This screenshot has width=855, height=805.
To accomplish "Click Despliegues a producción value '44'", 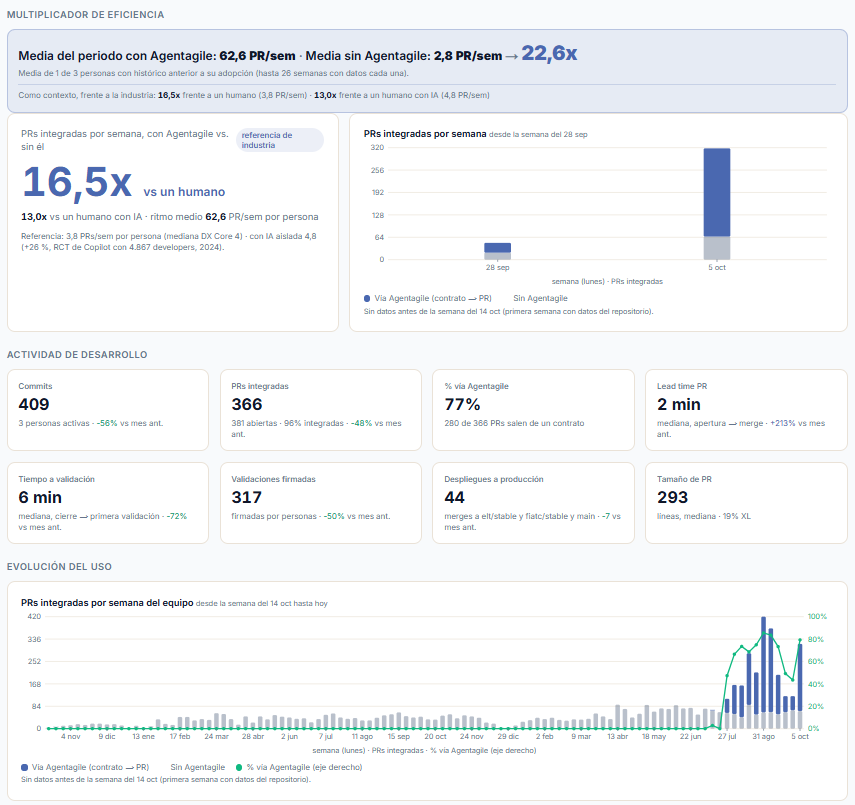I will [454, 497].
